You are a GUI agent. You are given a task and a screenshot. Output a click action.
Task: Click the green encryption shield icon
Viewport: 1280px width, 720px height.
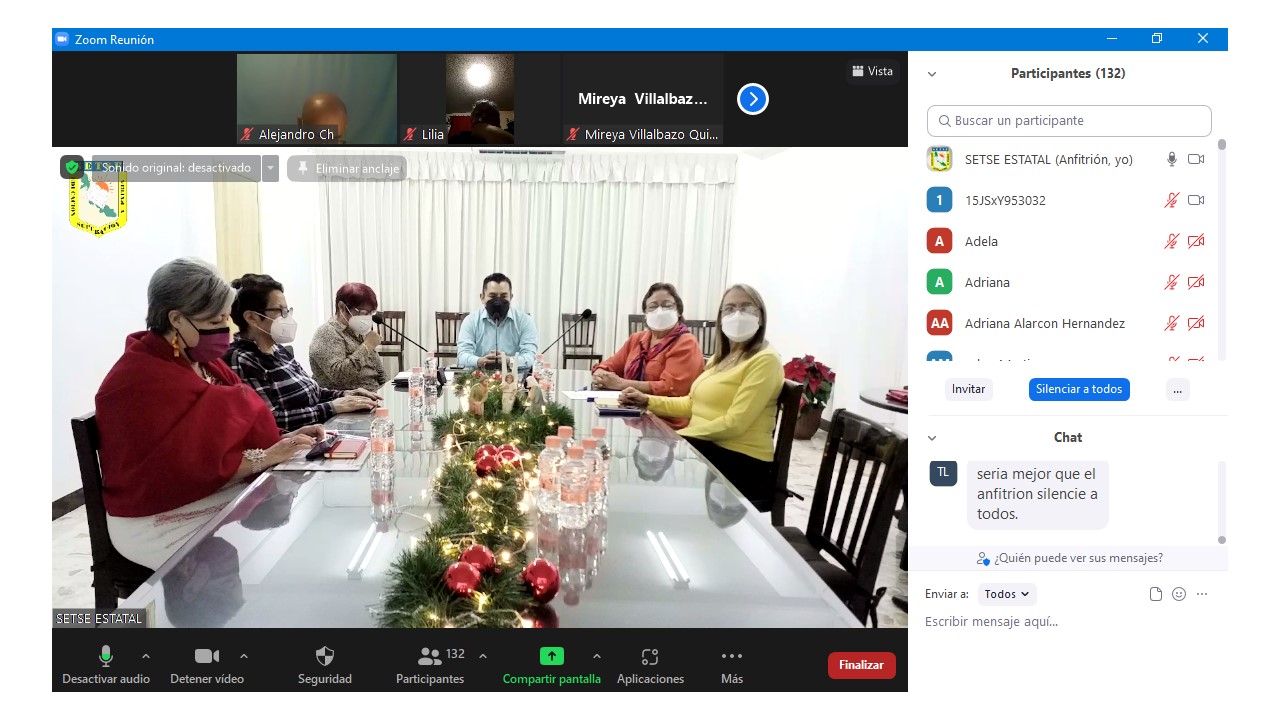pos(72,167)
